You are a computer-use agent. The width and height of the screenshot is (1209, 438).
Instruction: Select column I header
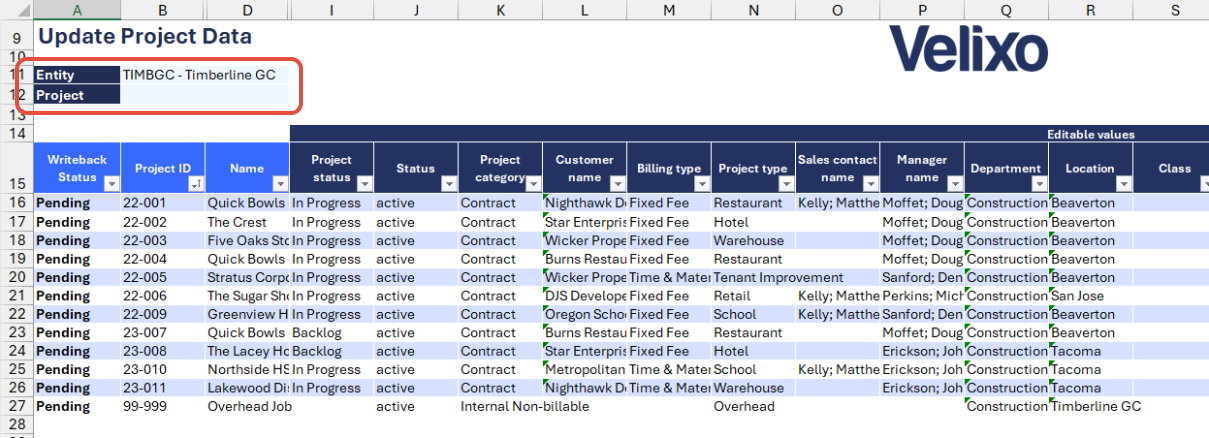[332, 10]
